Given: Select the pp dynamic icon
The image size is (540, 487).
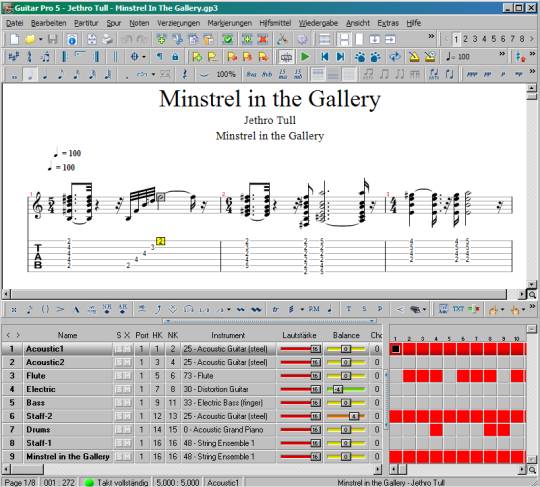Looking at the screenshot, I should 487,74.
